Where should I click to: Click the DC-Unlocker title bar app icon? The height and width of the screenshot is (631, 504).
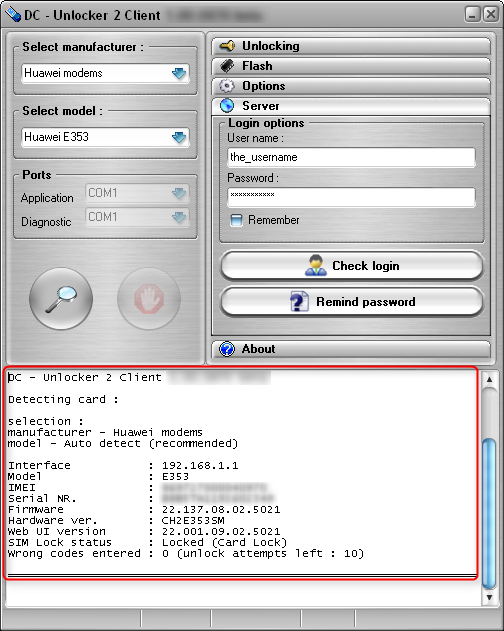coord(13,15)
